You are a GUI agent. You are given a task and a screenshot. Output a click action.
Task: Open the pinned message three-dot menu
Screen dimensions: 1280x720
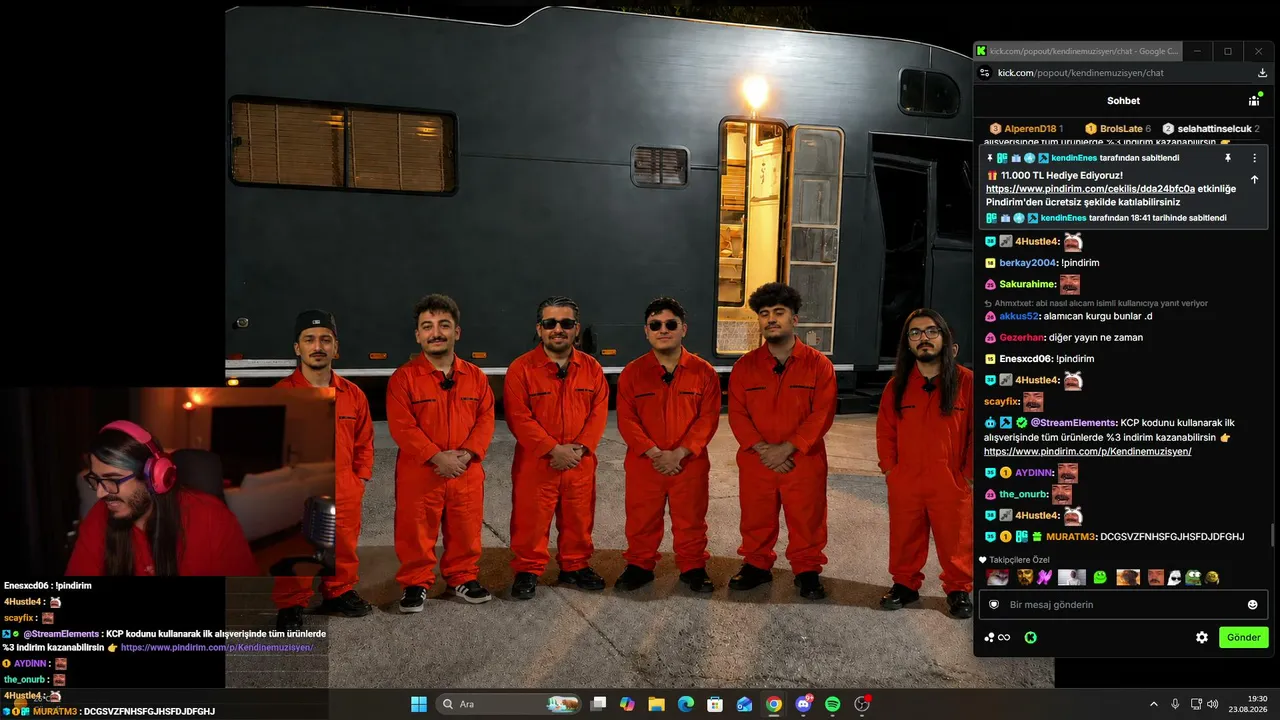click(1255, 158)
